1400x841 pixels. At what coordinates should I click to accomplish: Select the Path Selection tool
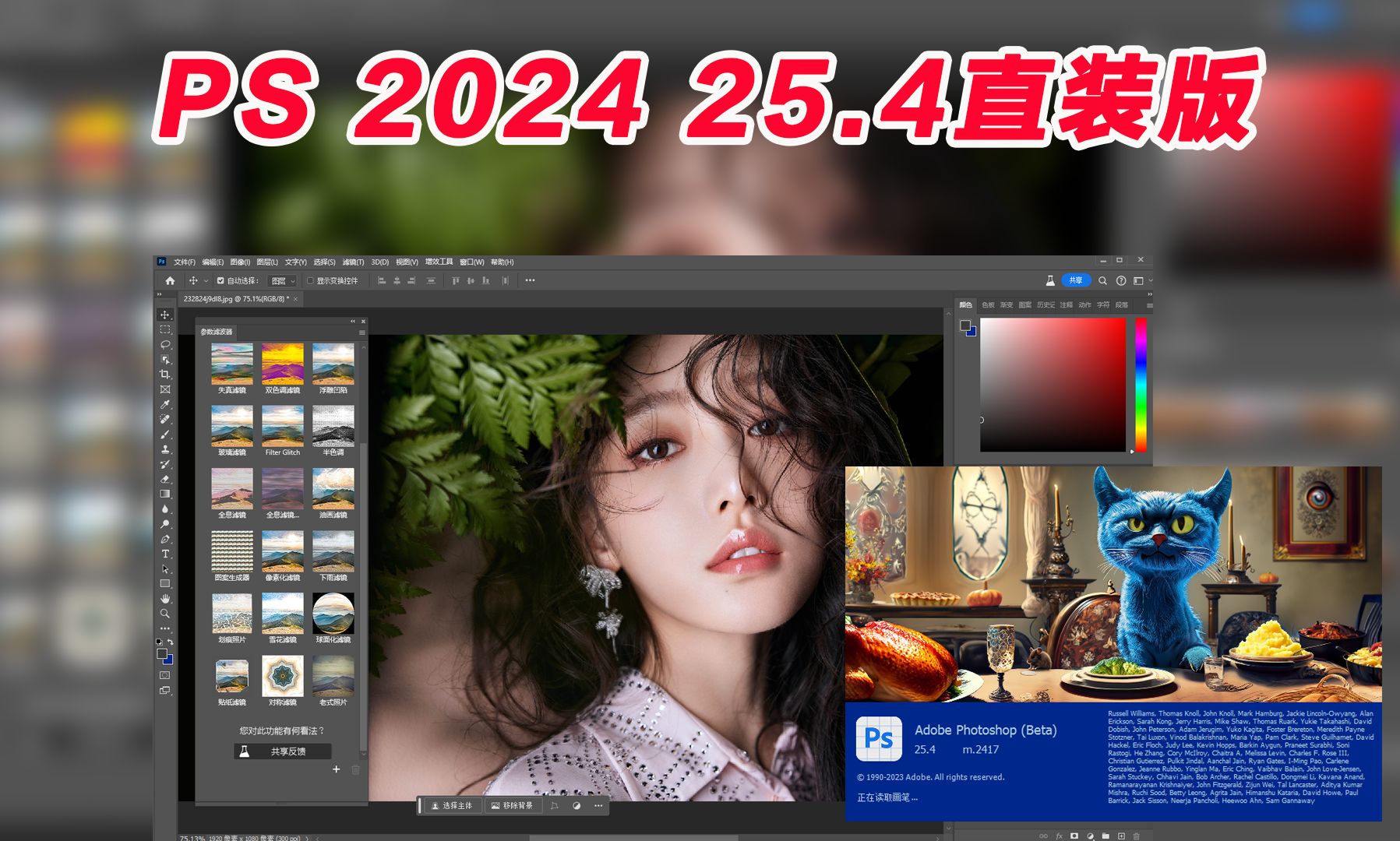[x=165, y=568]
